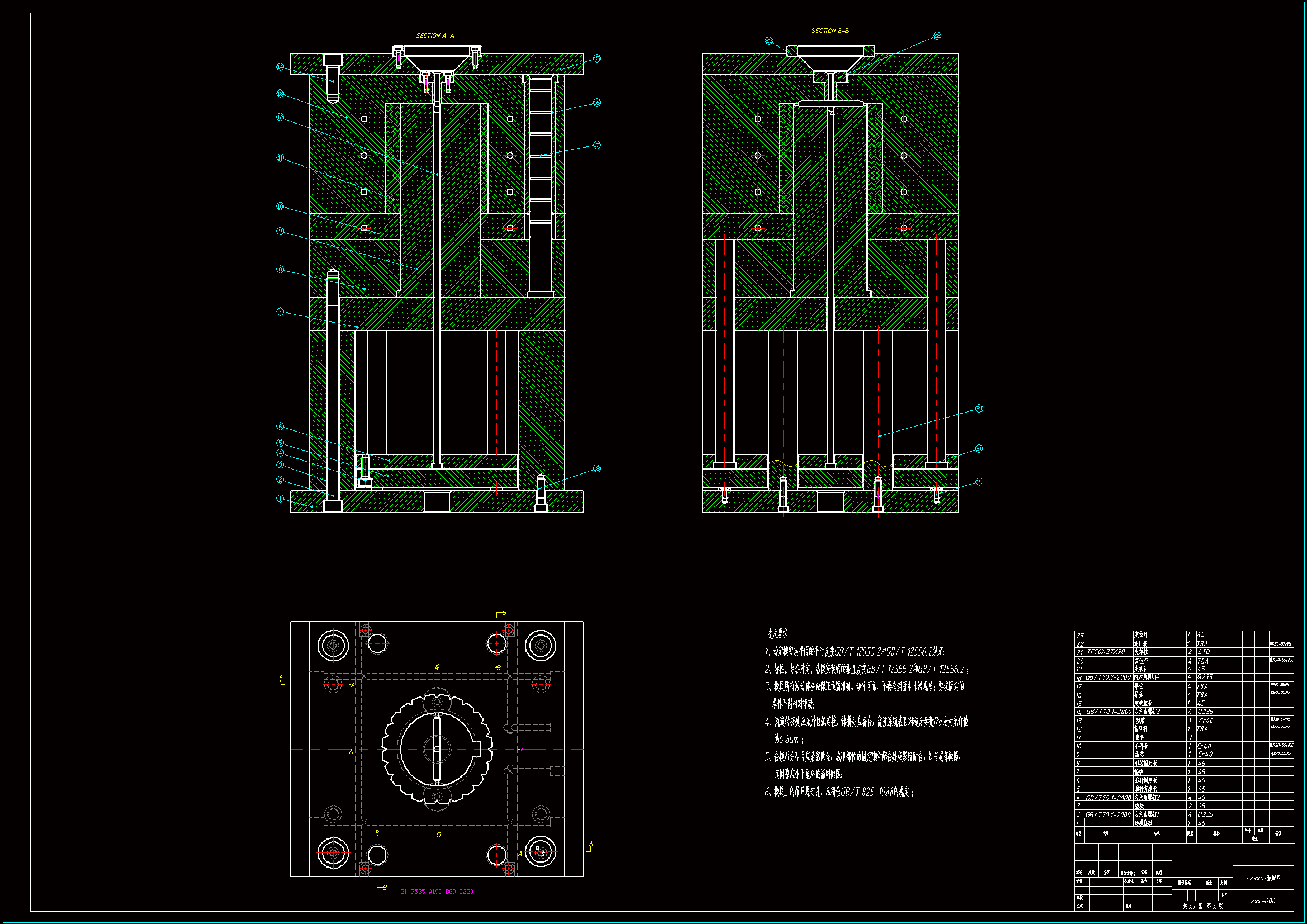Click the xxxxxx装配图 title cell
The image size is (1307, 924).
tap(1263, 879)
